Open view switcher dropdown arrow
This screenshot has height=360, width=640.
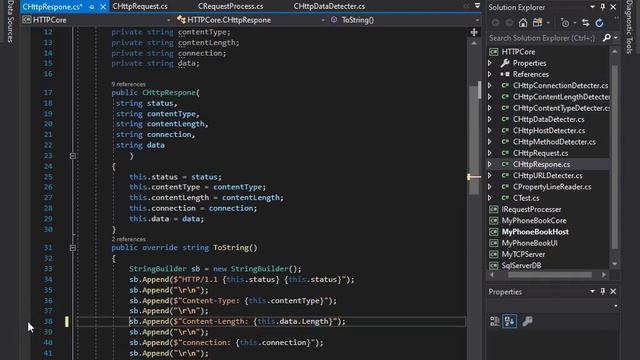[548, 23]
